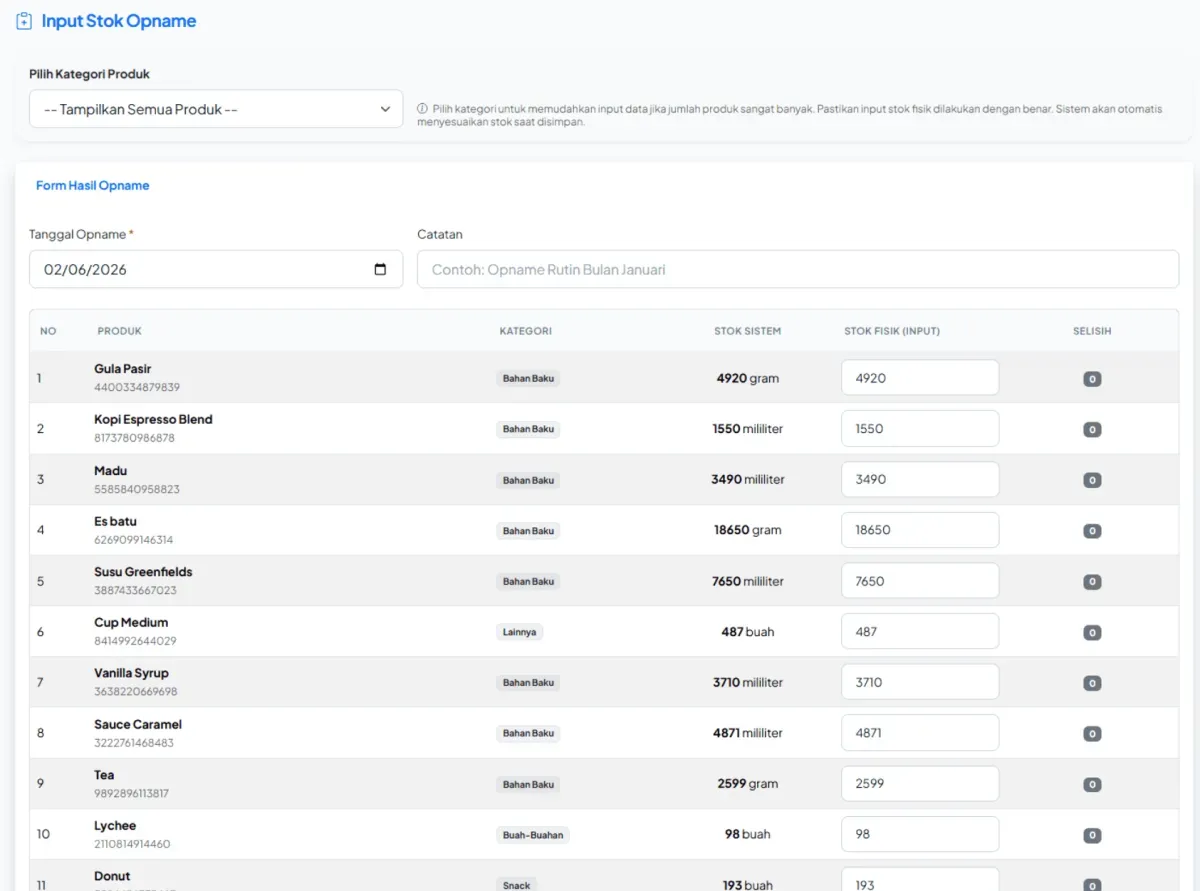Click the dropdown chevron for product category

coord(385,109)
